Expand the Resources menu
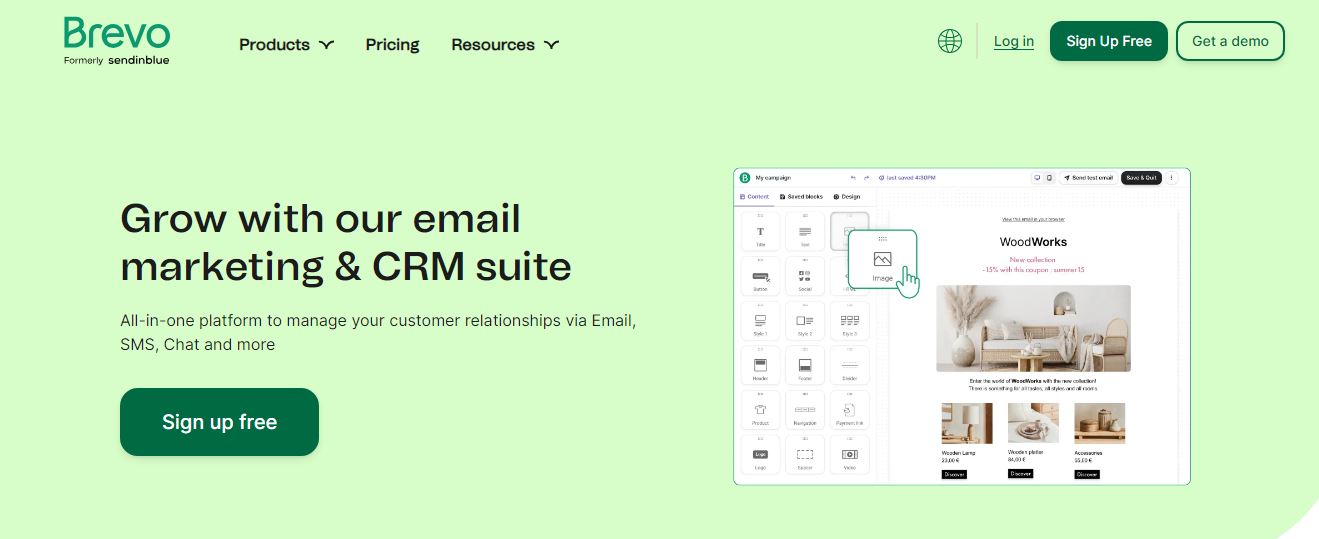Image resolution: width=1319 pixels, height=539 pixels. coord(505,45)
